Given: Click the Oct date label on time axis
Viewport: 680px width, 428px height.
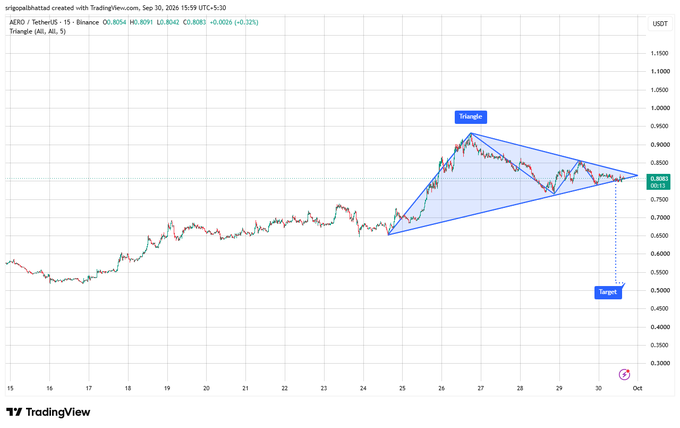Looking at the screenshot, I should pyautogui.click(x=637, y=388).
